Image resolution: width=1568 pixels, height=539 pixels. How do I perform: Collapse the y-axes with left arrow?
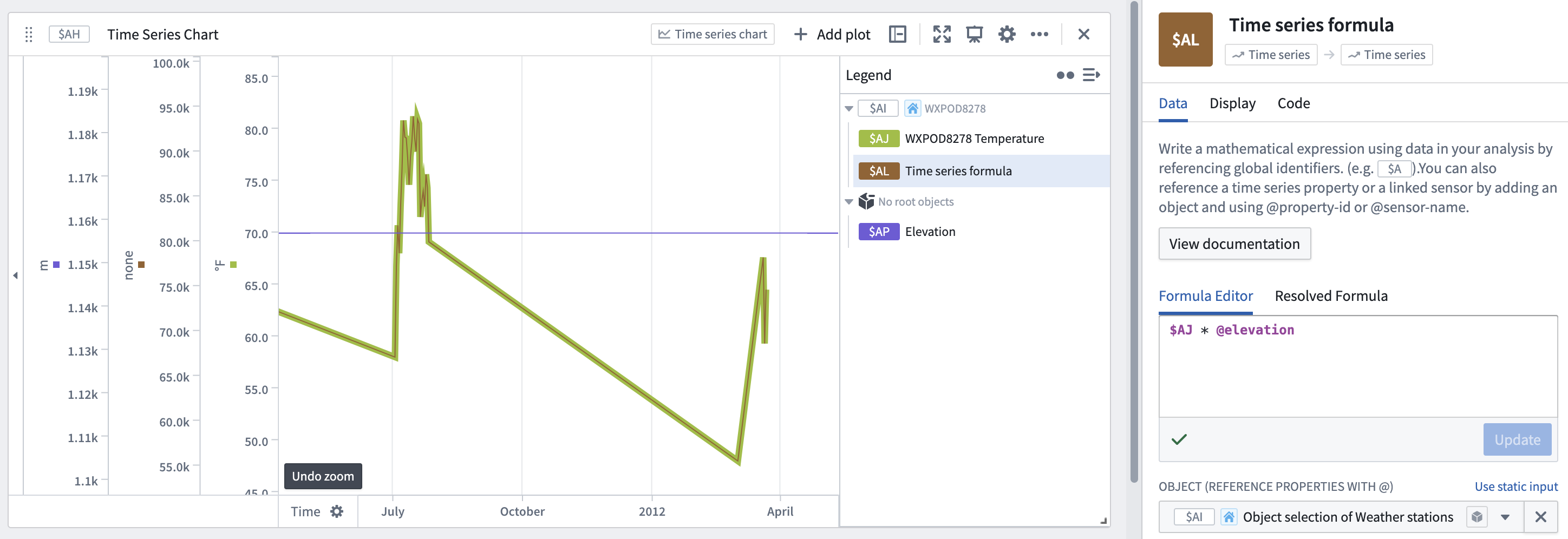[15, 275]
